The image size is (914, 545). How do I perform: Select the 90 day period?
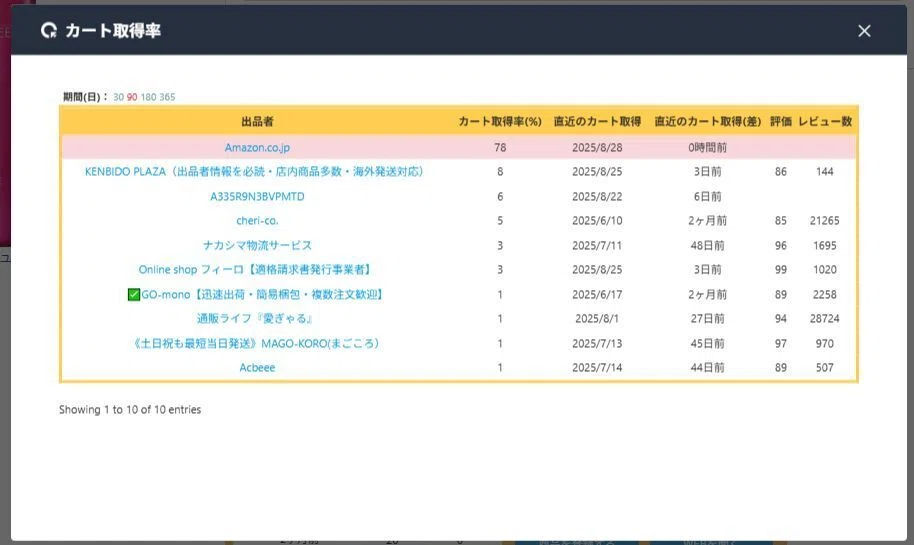coord(132,97)
